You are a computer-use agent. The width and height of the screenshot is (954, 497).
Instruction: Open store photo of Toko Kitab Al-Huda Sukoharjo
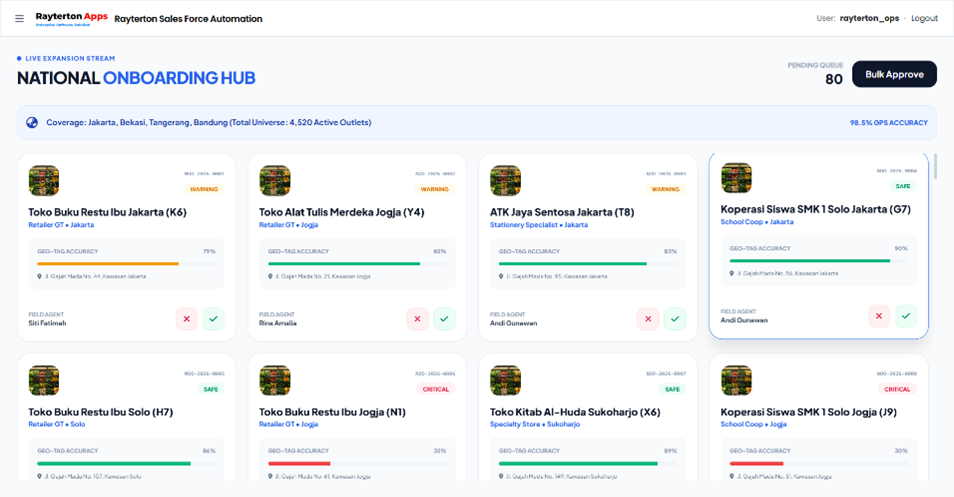pyautogui.click(x=506, y=380)
